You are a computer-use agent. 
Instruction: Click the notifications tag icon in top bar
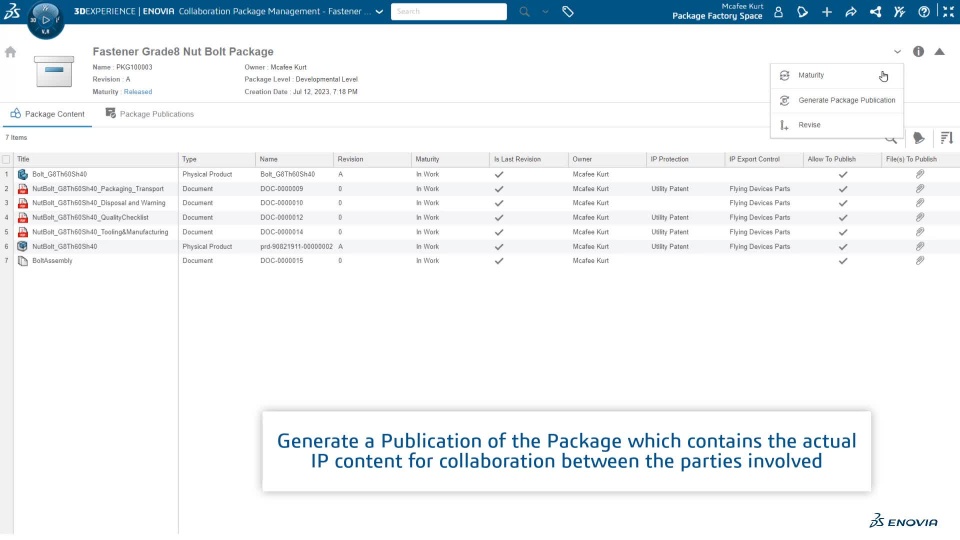click(802, 12)
